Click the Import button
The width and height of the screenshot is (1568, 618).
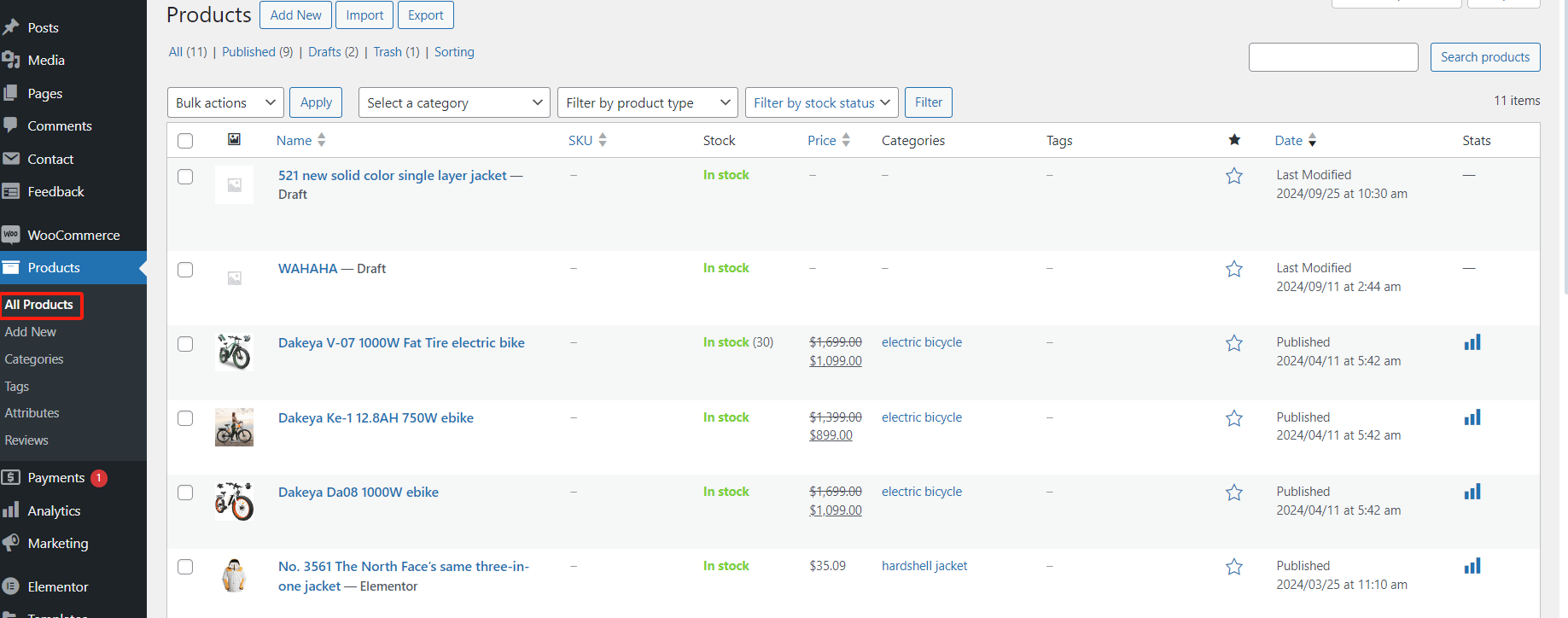click(364, 15)
